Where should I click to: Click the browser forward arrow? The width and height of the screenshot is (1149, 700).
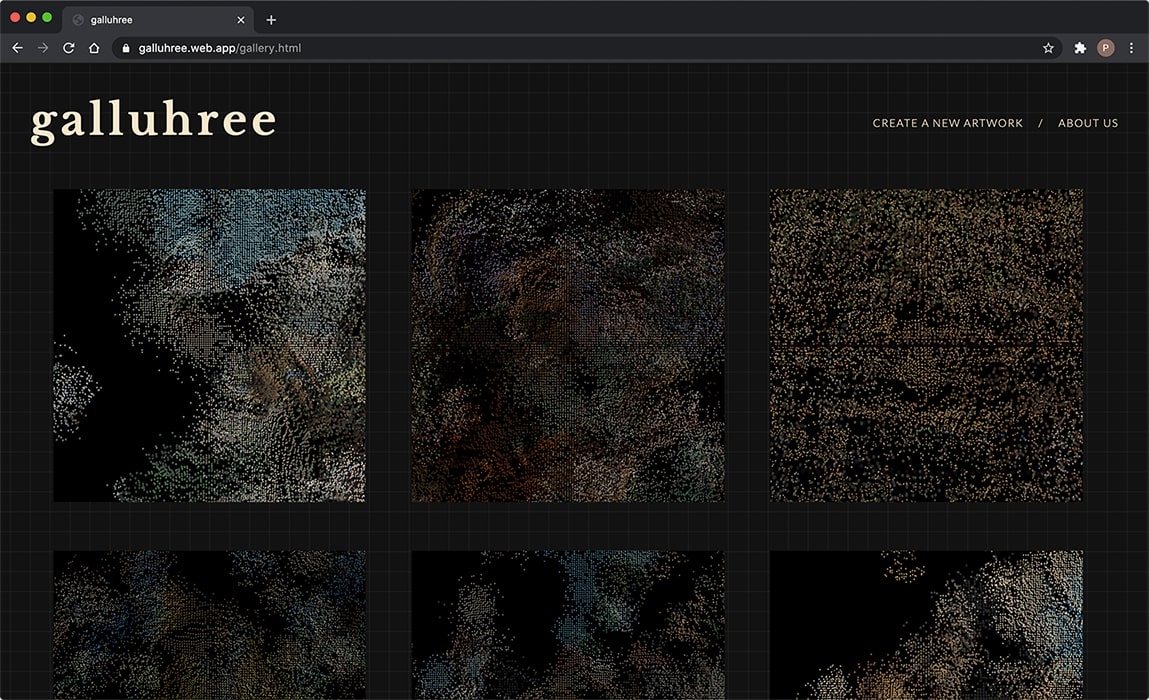pyautogui.click(x=43, y=48)
